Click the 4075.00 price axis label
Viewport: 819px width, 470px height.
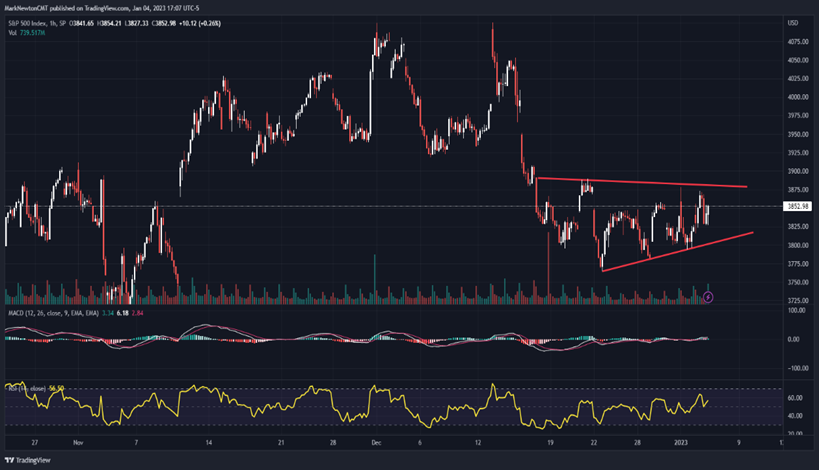pos(798,42)
